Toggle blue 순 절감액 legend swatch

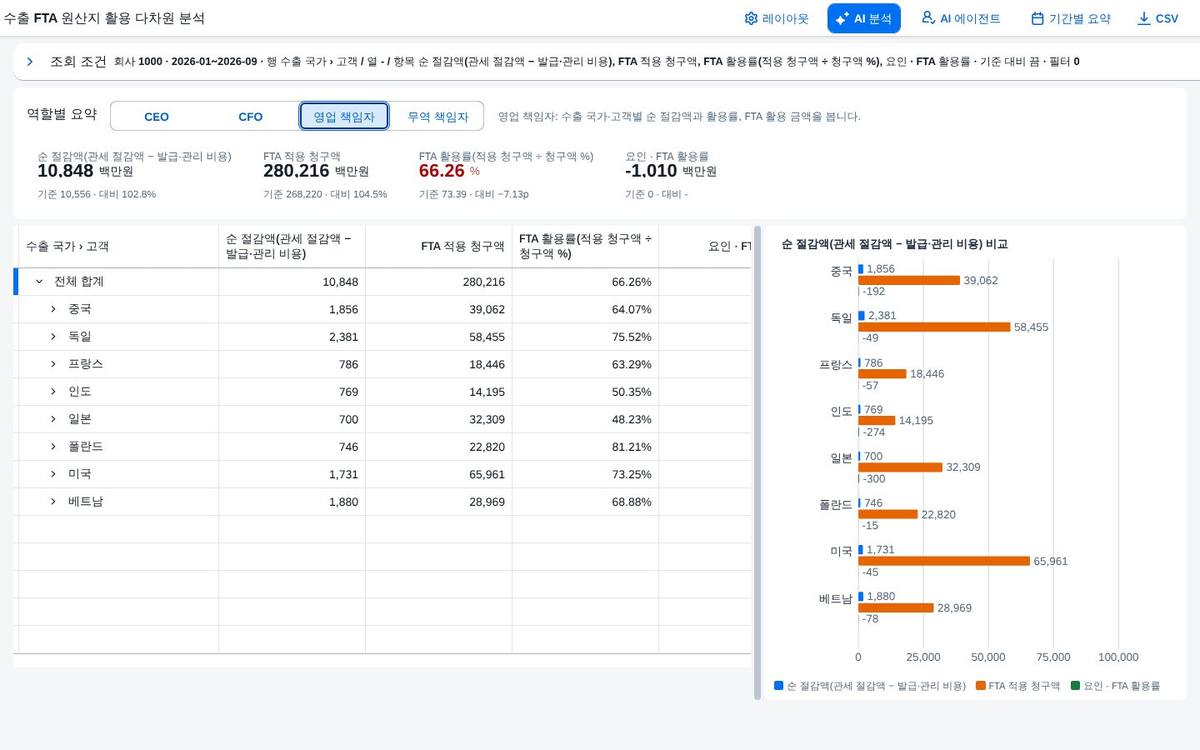point(779,686)
